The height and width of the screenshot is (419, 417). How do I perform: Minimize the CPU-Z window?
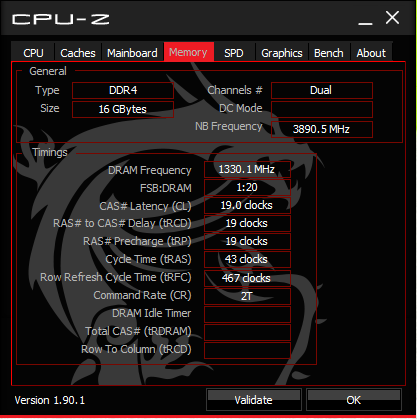(365, 19)
